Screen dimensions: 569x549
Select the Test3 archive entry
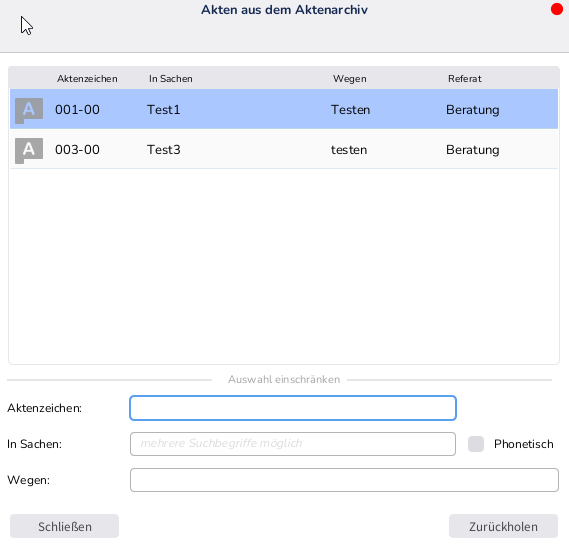pyautogui.click(x=284, y=149)
